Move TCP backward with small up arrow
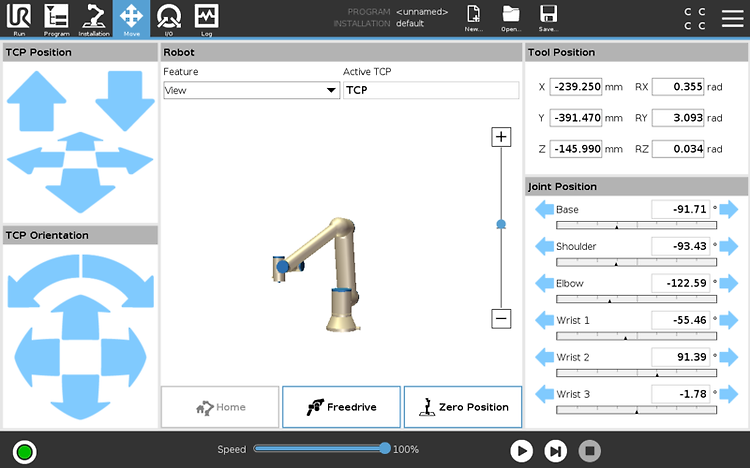 [x=80, y=142]
